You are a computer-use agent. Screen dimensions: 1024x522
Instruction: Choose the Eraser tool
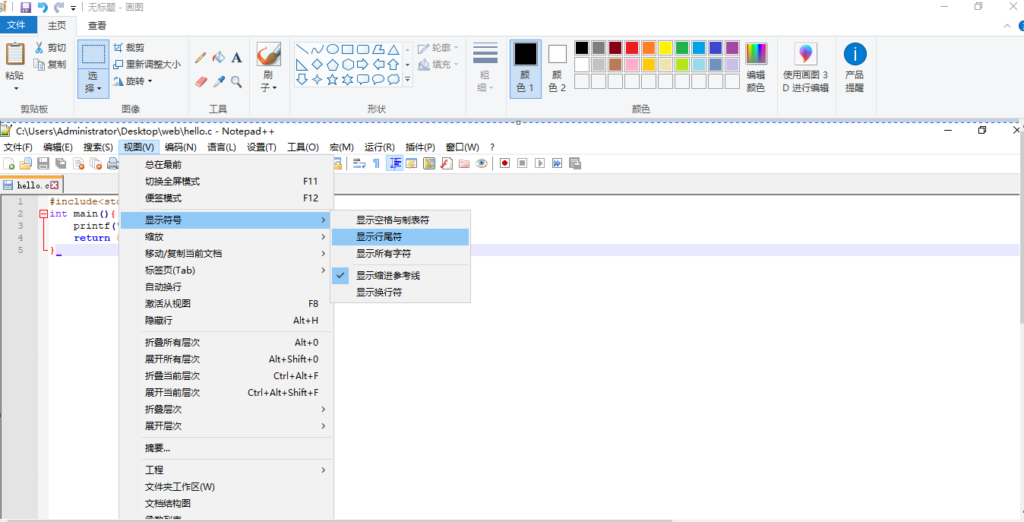(200, 81)
